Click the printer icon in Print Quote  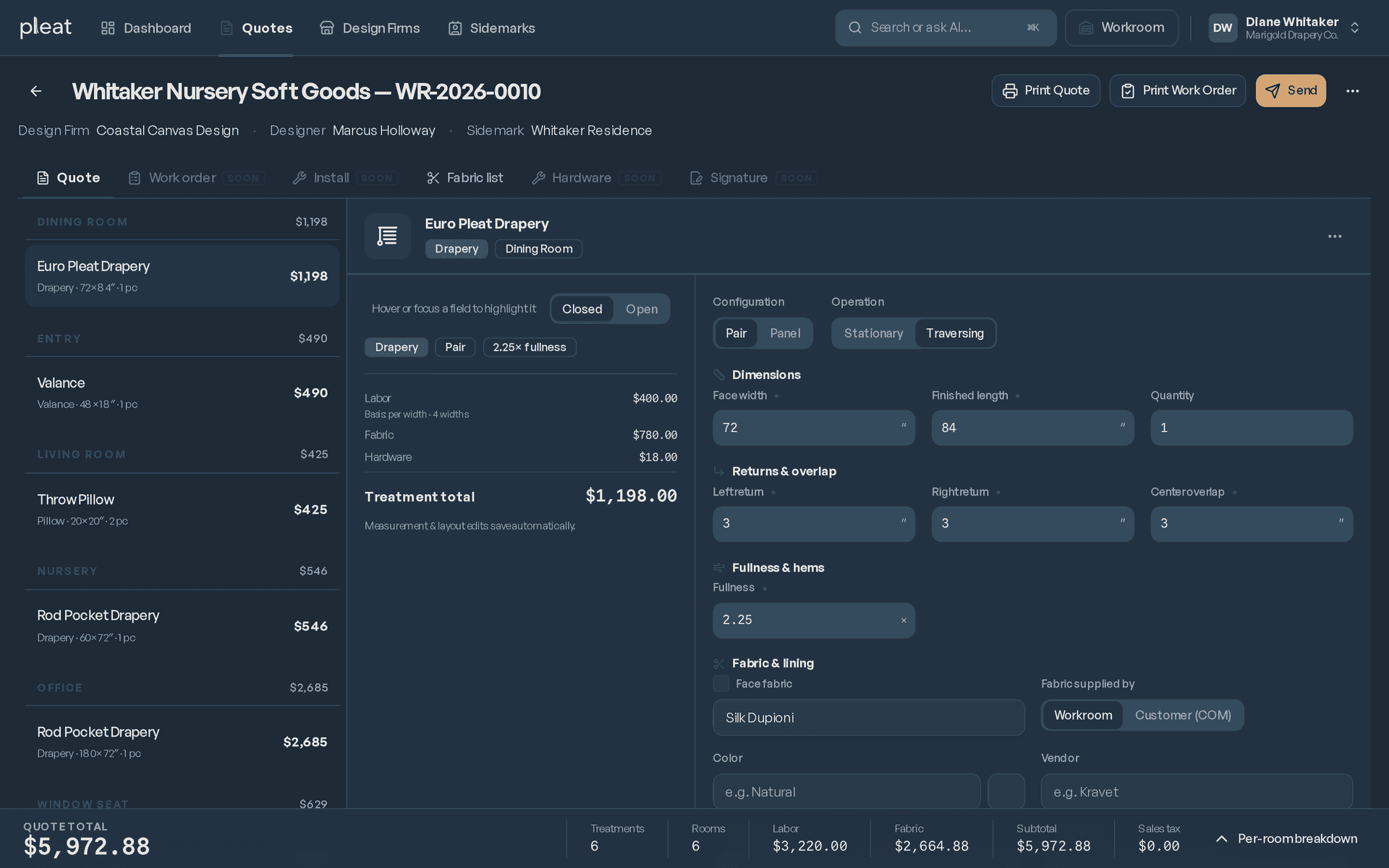(x=1010, y=90)
